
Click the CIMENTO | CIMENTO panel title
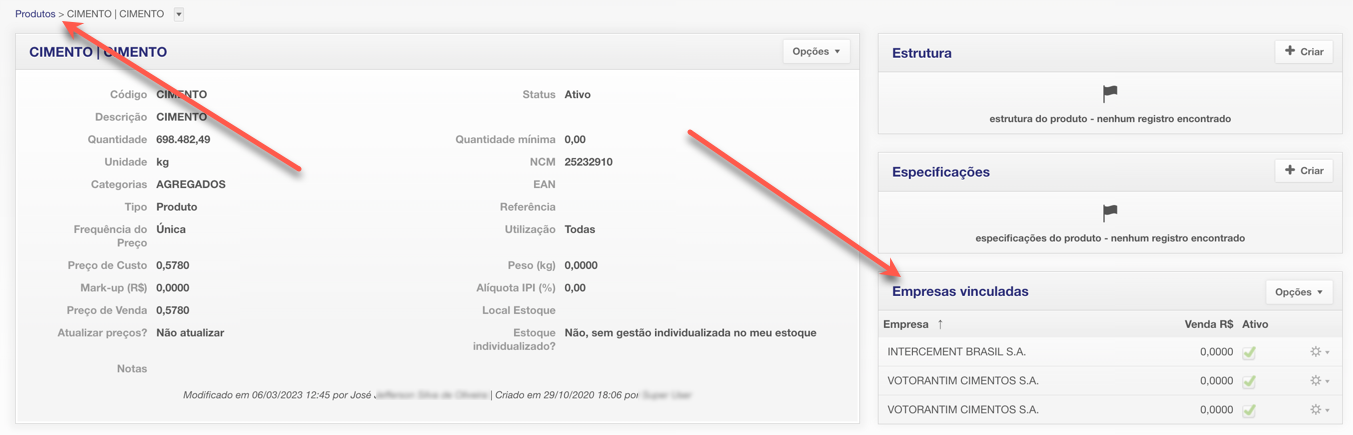pos(98,52)
